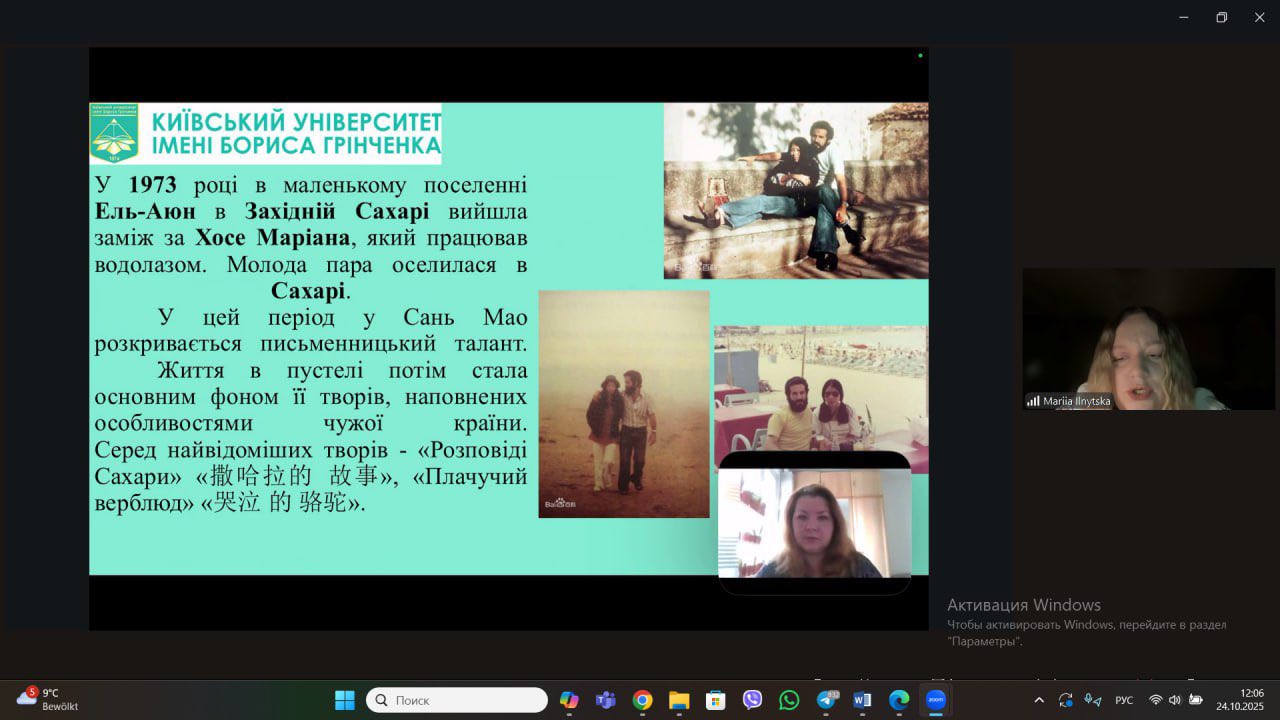The height and width of the screenshot is (720, 1280).
Task: Click the Поиск taskbar search box
Action: click(456, 700)
